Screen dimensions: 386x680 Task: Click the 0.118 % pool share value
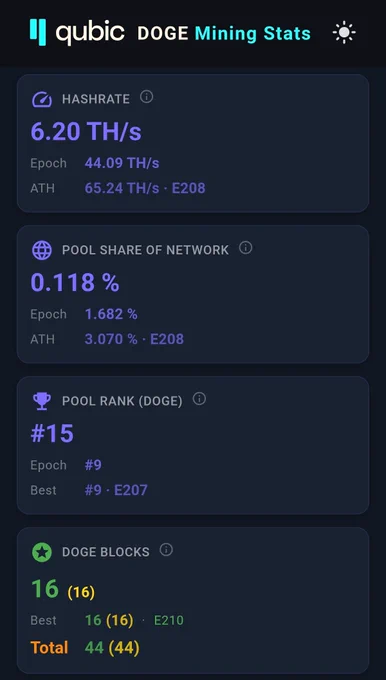[75, 282]
